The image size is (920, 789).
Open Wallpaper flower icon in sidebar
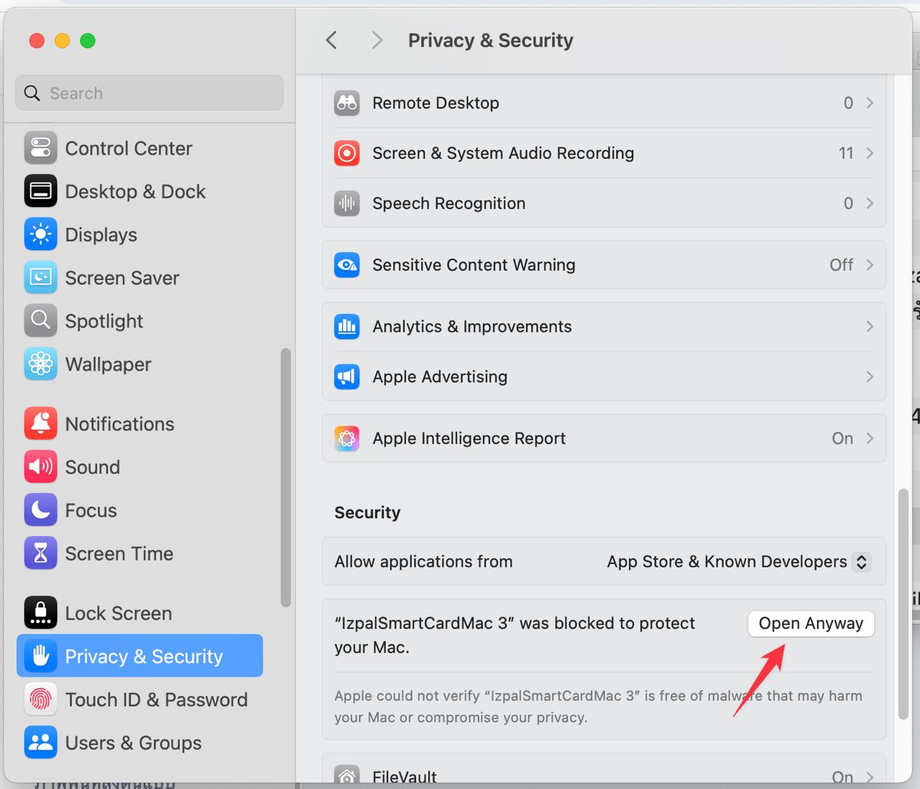pyautogui.click(x=40, y=364)
